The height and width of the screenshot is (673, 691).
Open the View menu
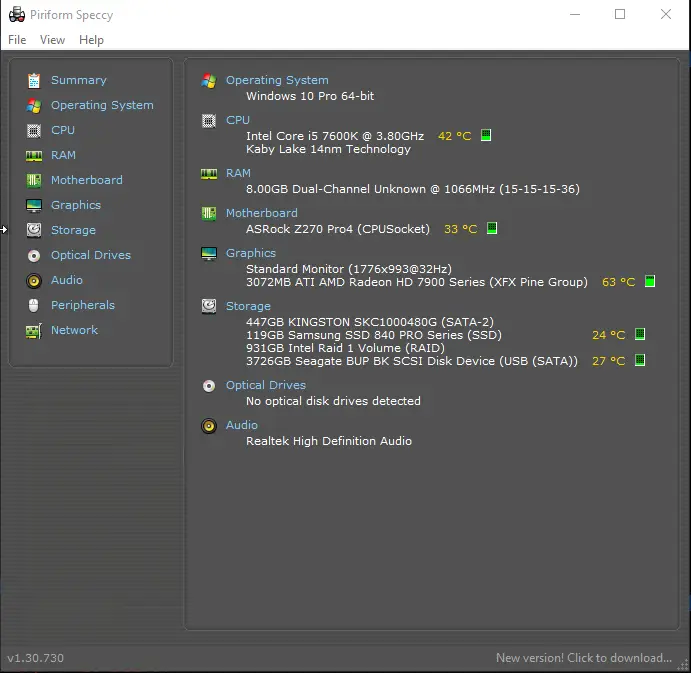tap(52, 40)
